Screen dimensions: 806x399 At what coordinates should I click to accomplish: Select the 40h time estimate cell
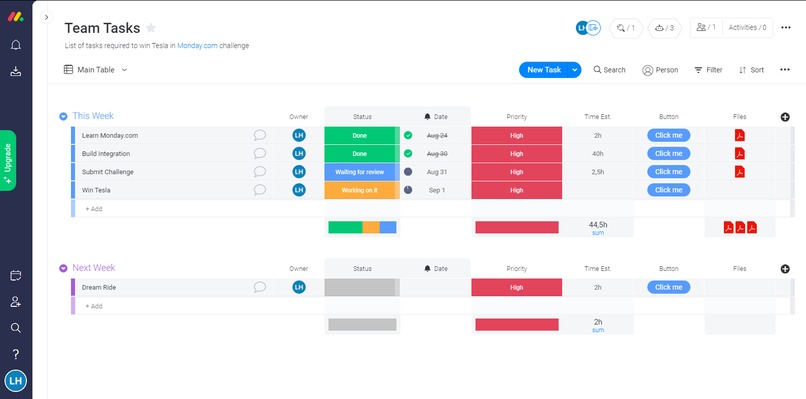(x=598, y=153)
